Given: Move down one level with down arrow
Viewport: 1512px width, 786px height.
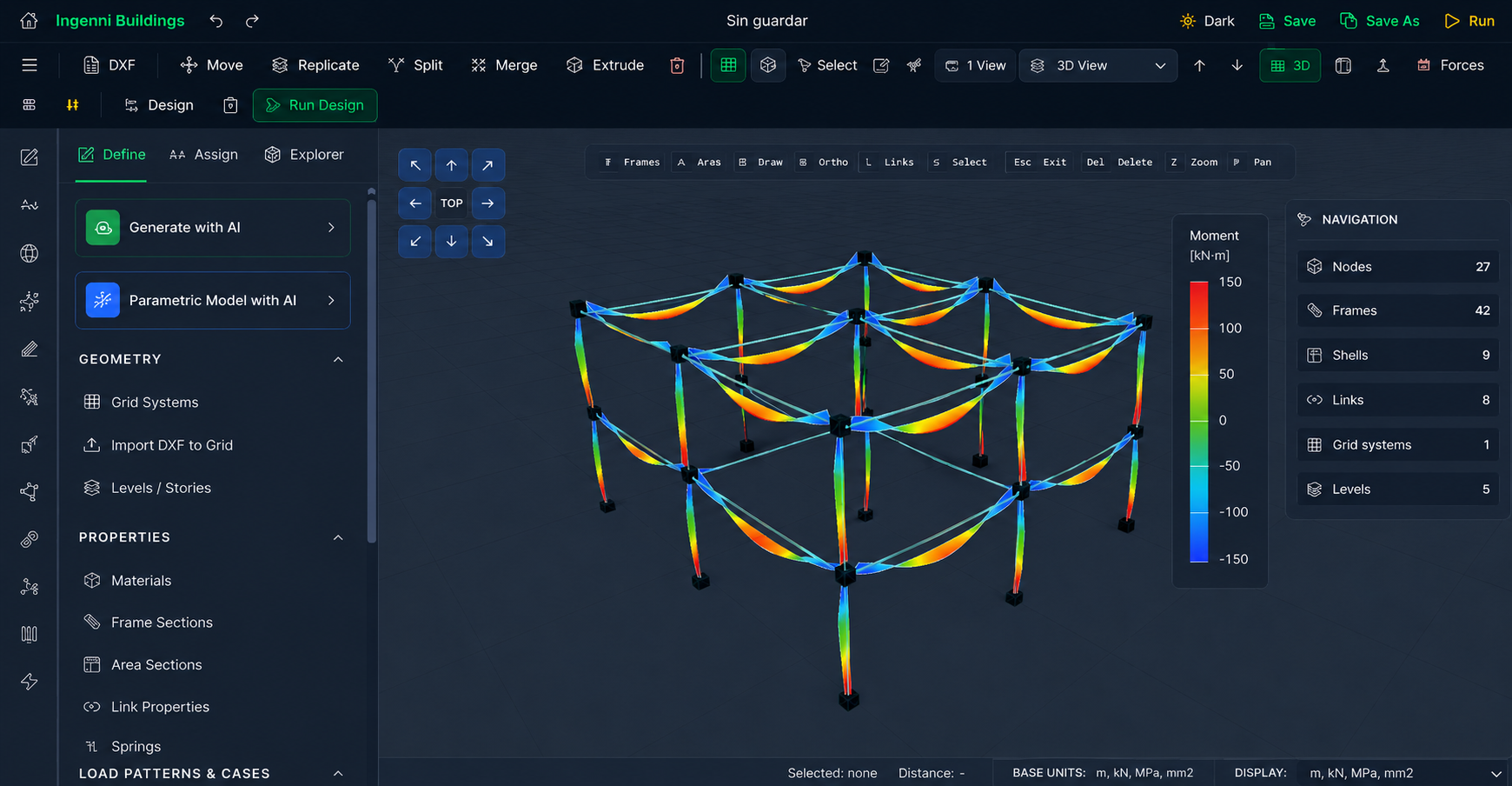Looking at the screenshot, I should coord(1237,65).
